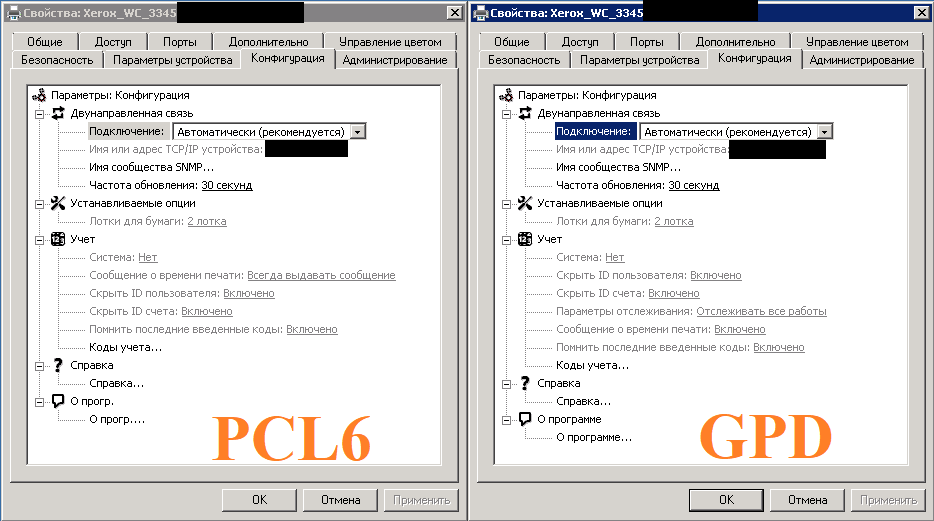Screen dimensions: 934x521
Task: Click the printer title bar icon in GPD window
Action: 480,13
